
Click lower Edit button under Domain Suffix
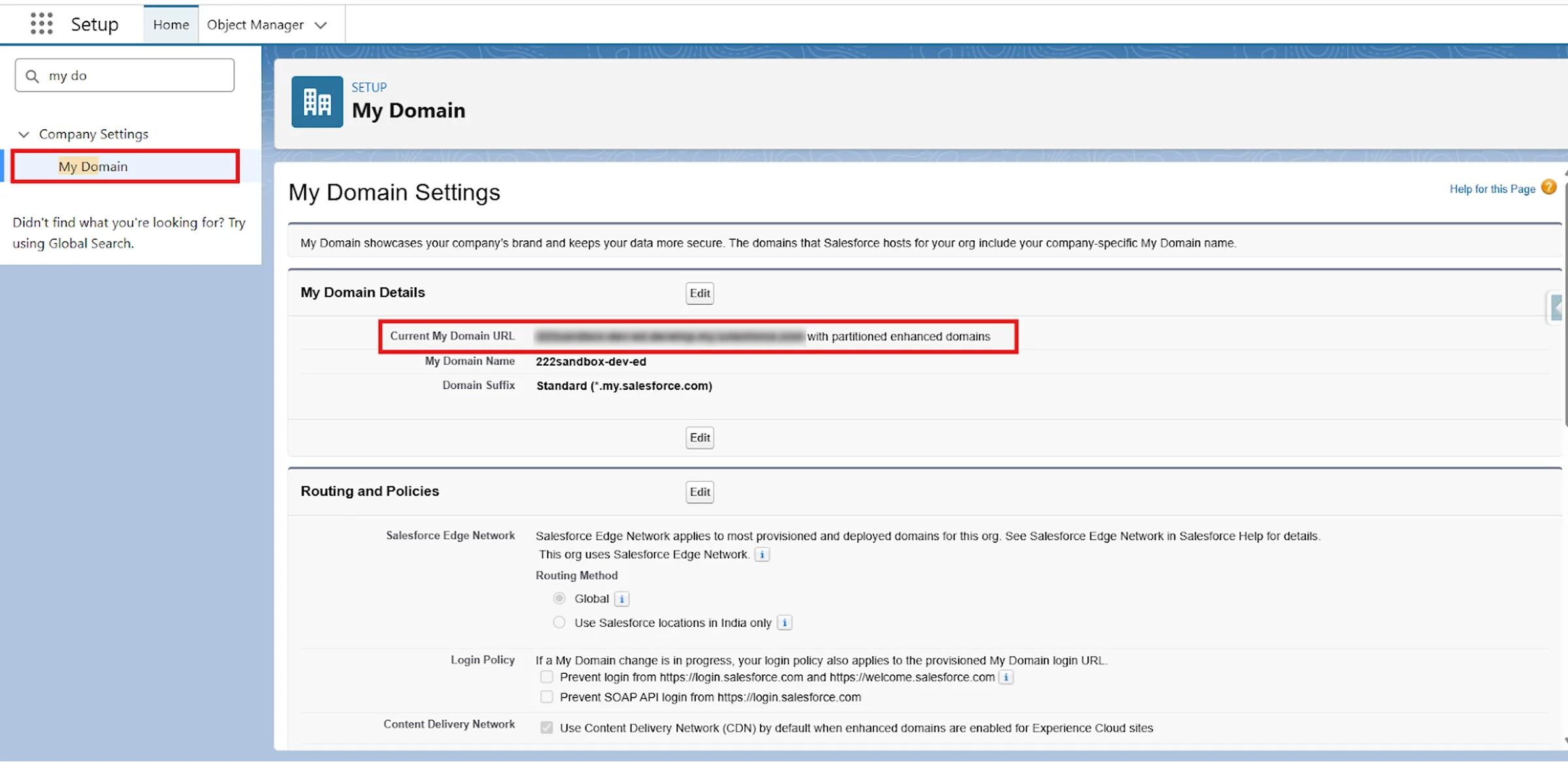click(700, 437)
